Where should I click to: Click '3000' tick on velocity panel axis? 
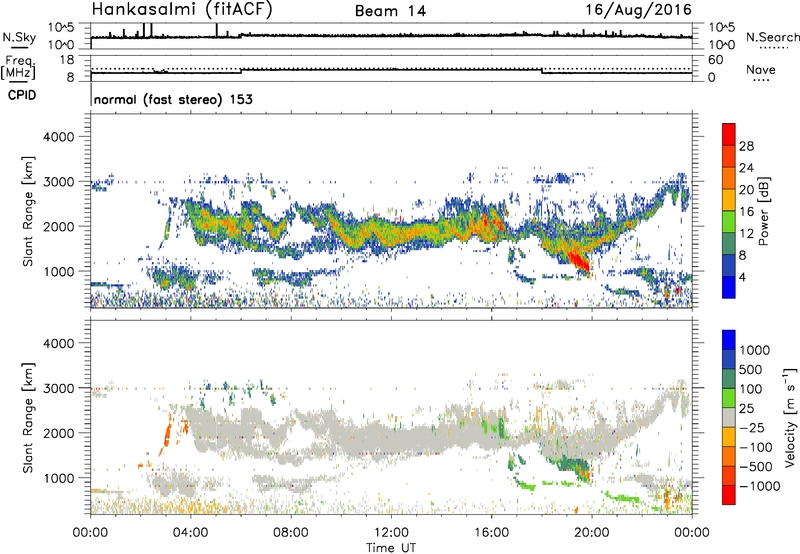58,388
